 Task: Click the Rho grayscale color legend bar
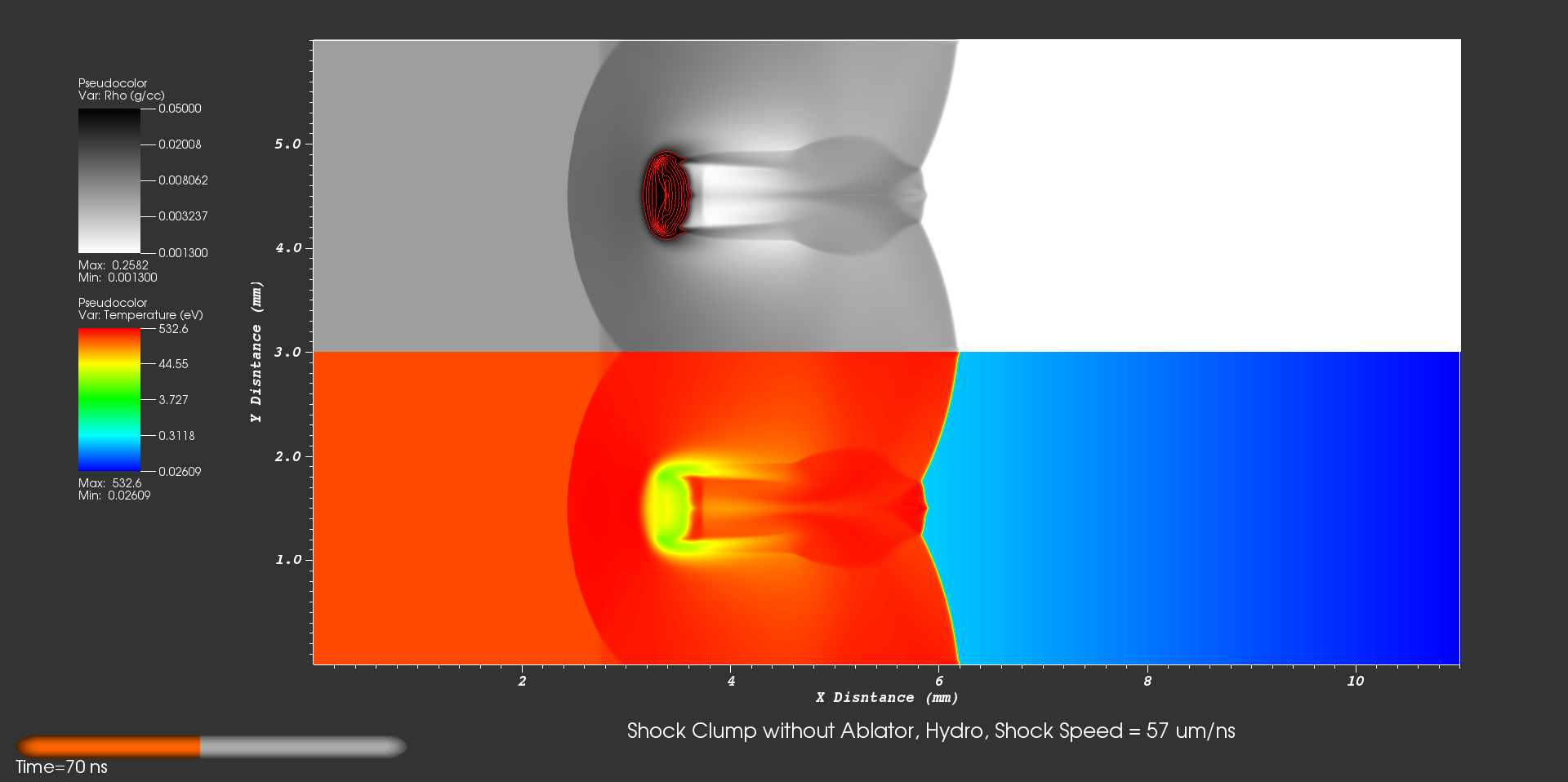coord(109,180)
